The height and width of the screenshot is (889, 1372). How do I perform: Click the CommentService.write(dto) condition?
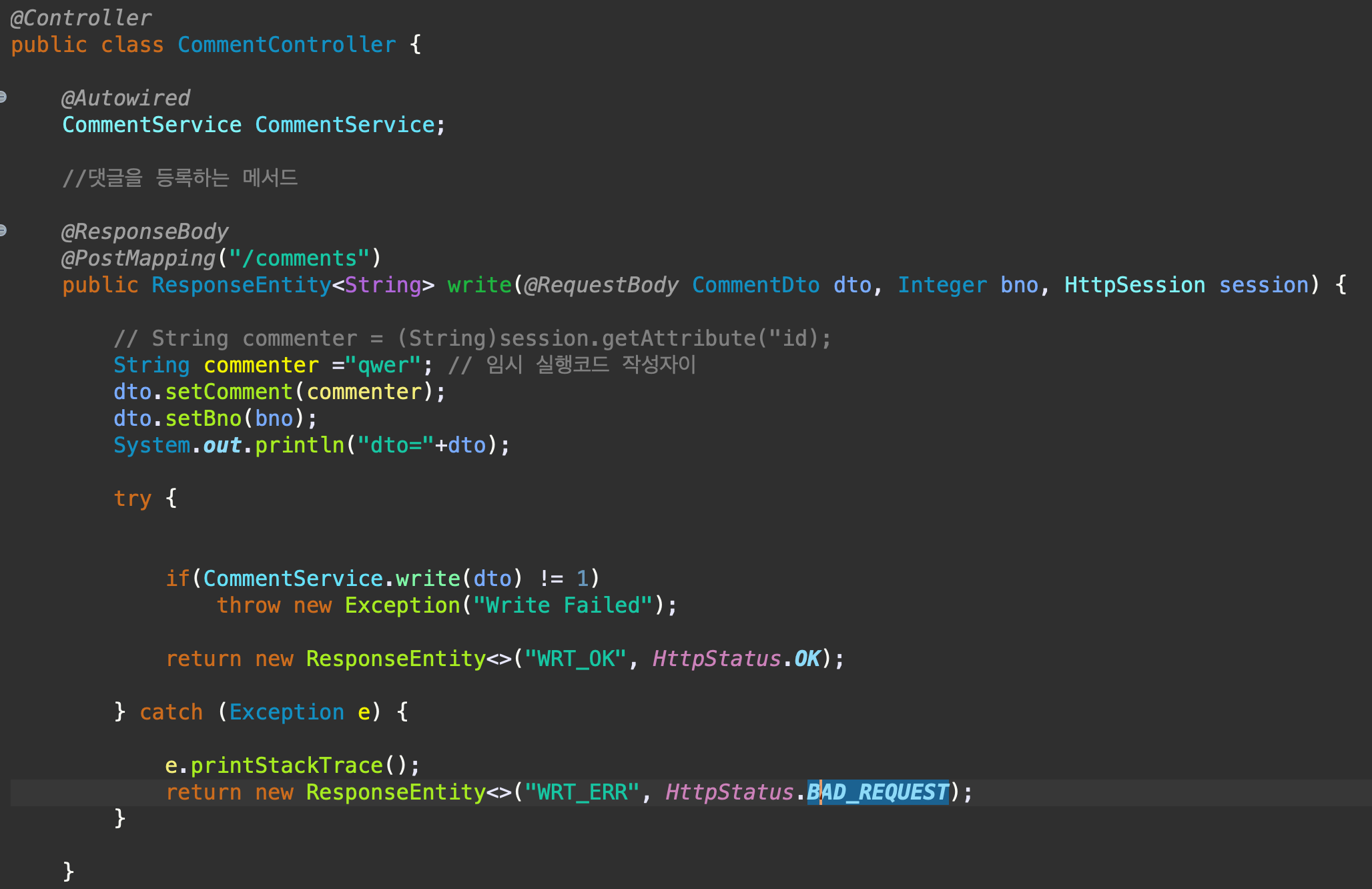[x=363, y=579]
